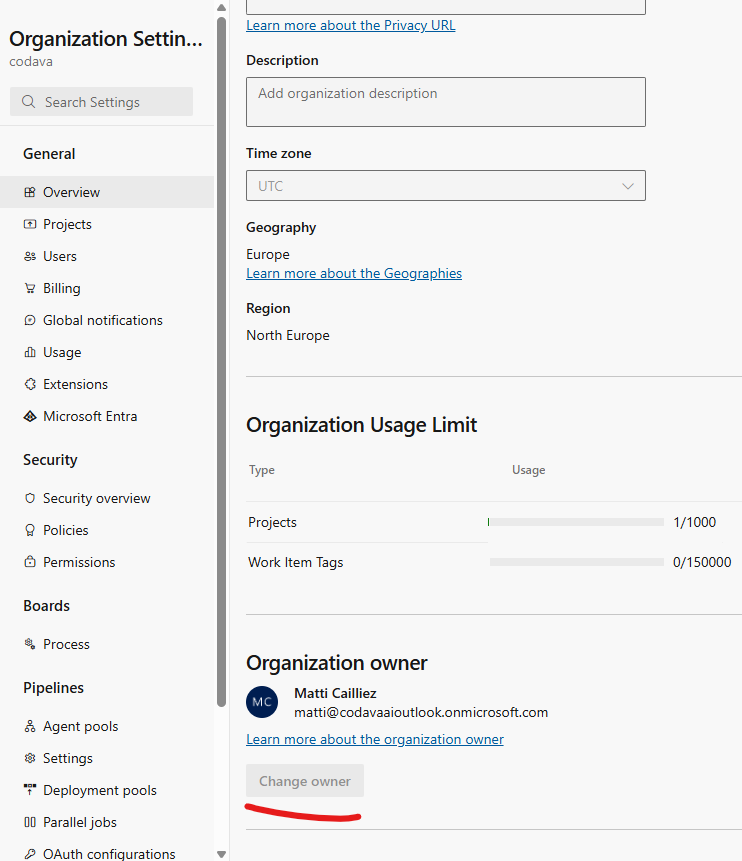This screenshot has width=742, height=861.
Task: Click the Search Settings input field
Action: (x=101, y=102)
